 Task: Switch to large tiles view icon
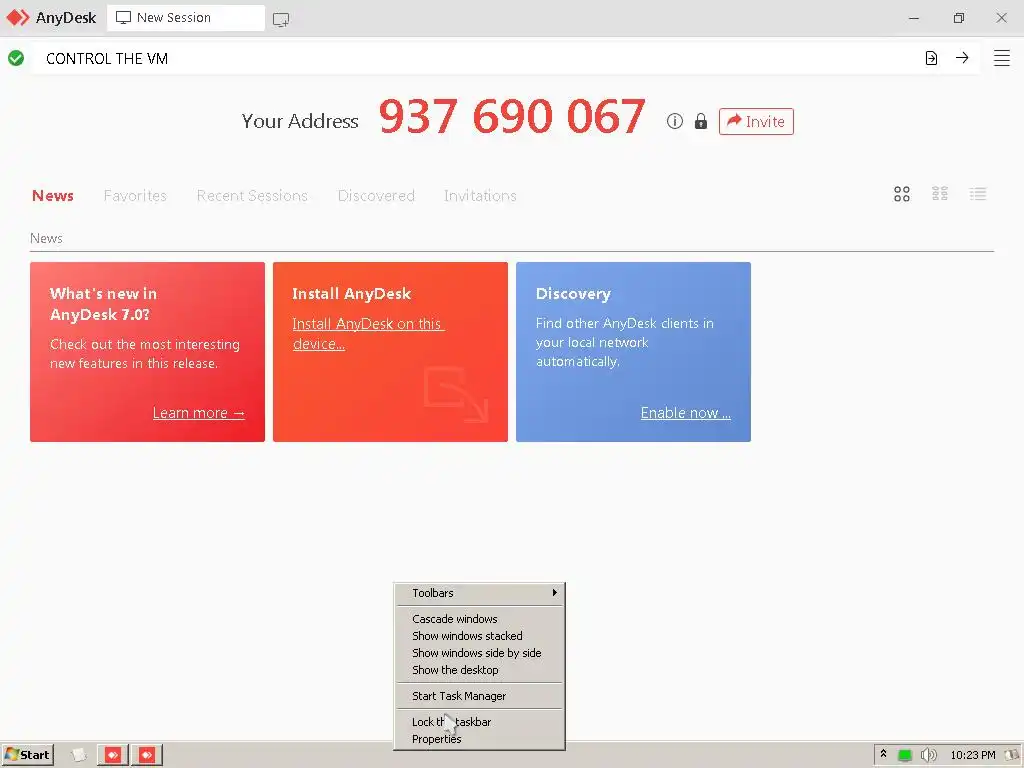click(902, 194)
